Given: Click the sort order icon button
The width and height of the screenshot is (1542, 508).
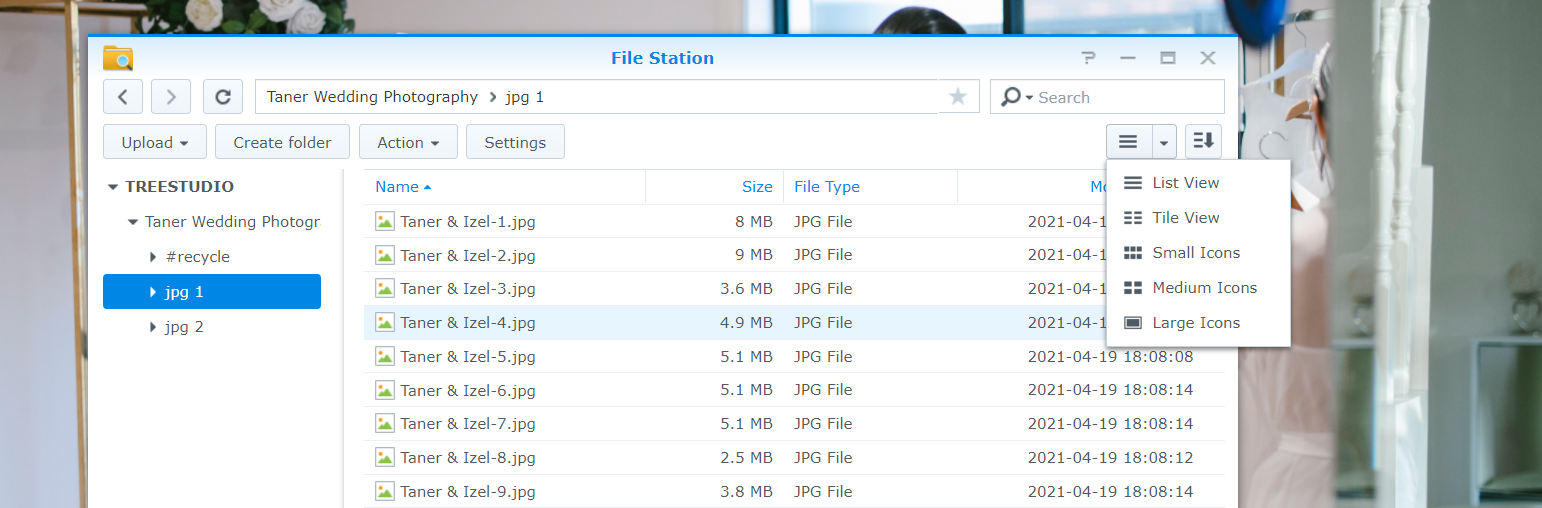Looking at the screenshot, I should pos(1203,142).
